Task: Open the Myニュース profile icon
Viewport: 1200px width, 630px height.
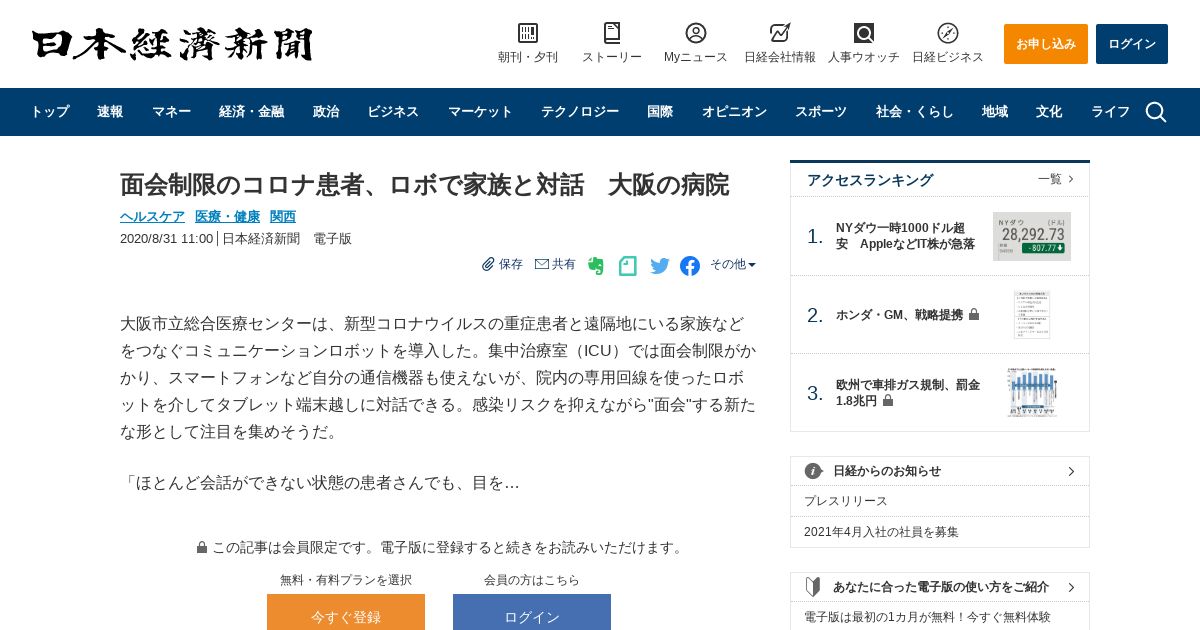Action: 696,33
